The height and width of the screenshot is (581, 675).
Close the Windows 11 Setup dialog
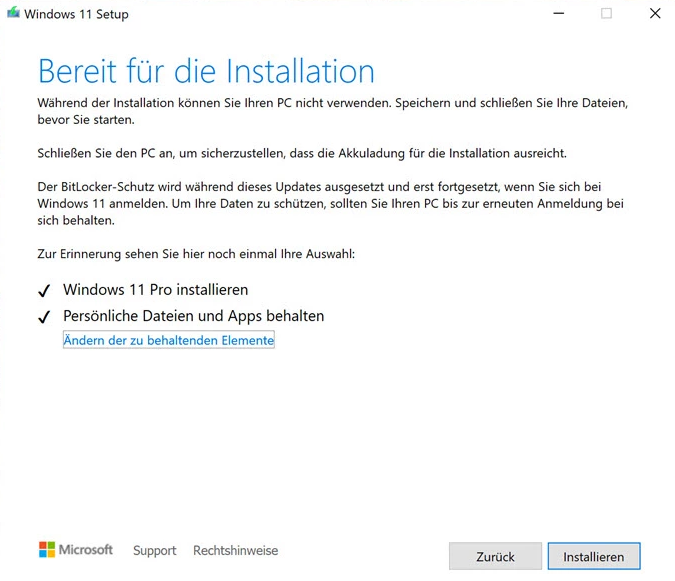[x=655, y=14]
